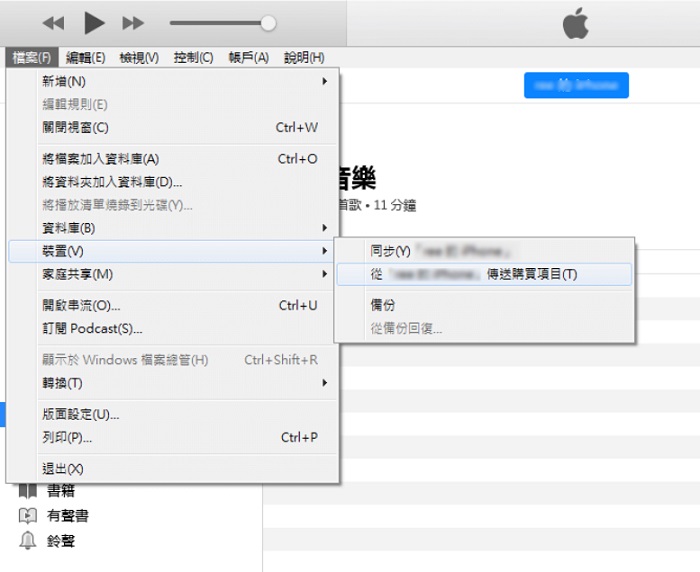Select 同步(Y) iPhone submenu item
Viewport: 700px width, 572px height.
[484, 251]
